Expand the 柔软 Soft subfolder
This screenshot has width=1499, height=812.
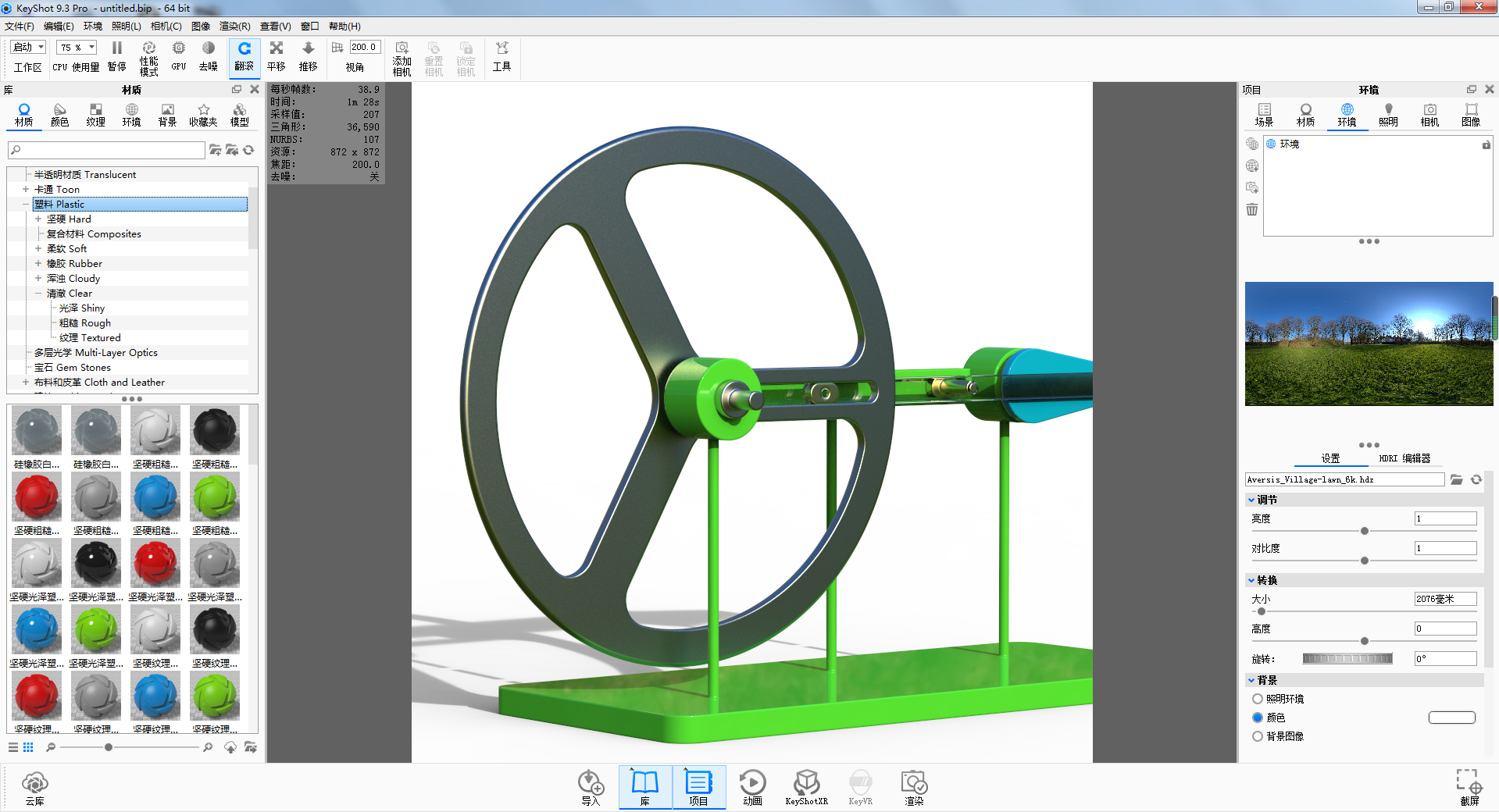tap(38, 248)
